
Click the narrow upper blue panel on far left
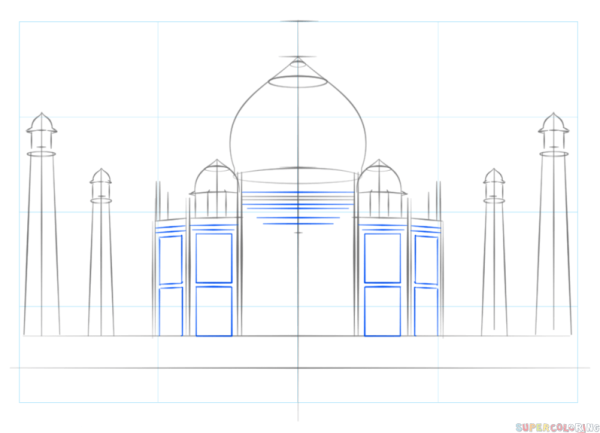[x=170, y=260]
